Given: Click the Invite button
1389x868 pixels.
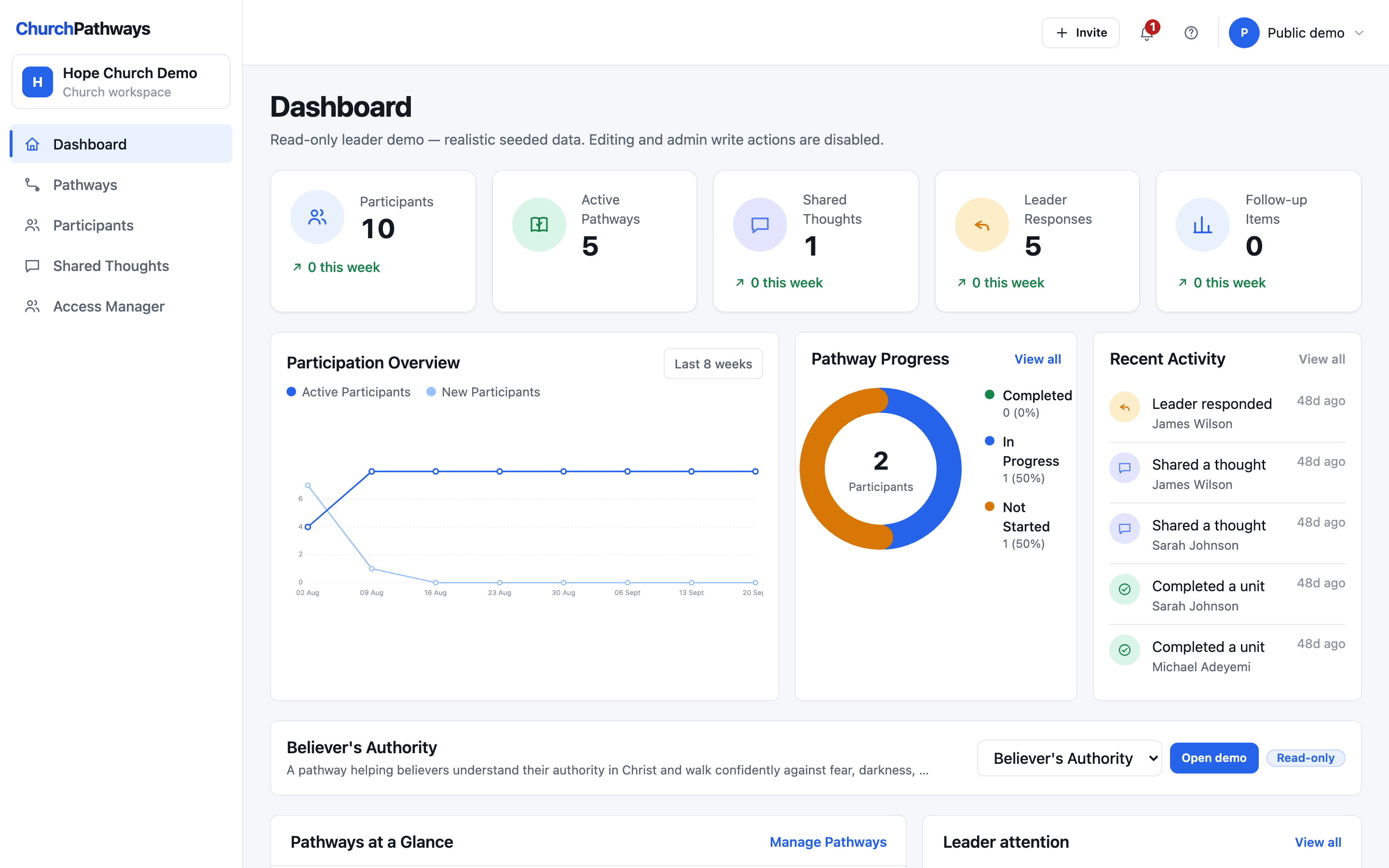Looking at the screenshot, I should click(x=1080, y=33).
